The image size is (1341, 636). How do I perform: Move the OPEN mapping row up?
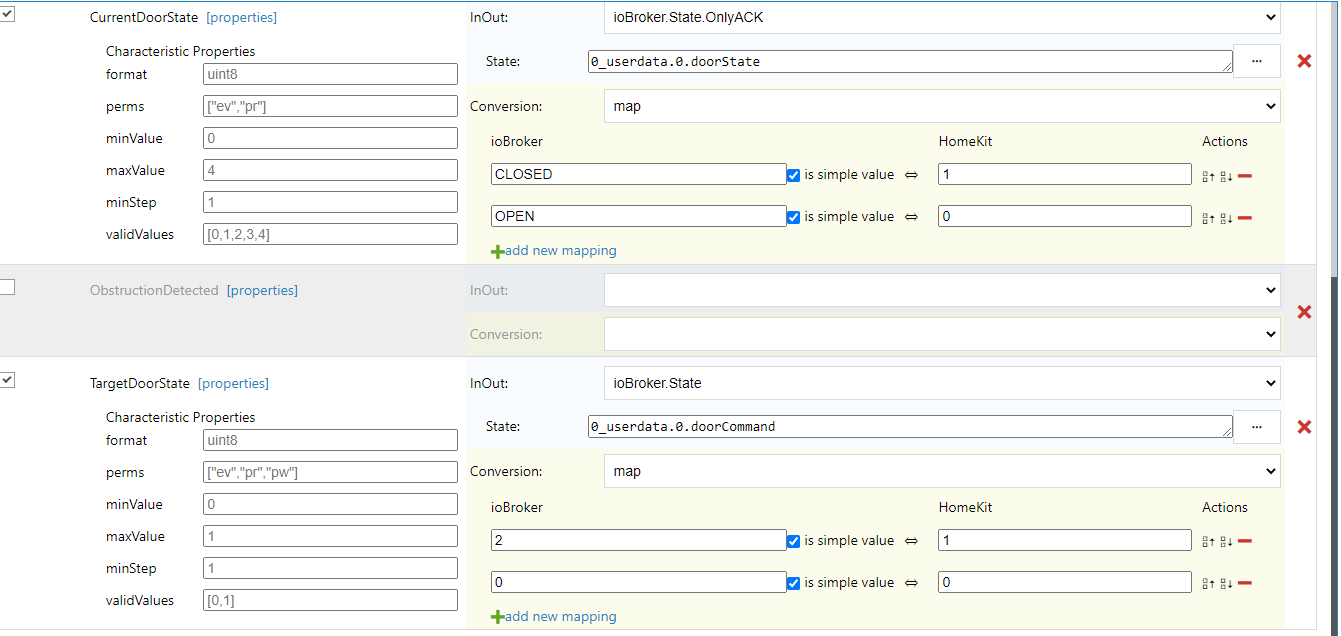[x=1208, y=218]
